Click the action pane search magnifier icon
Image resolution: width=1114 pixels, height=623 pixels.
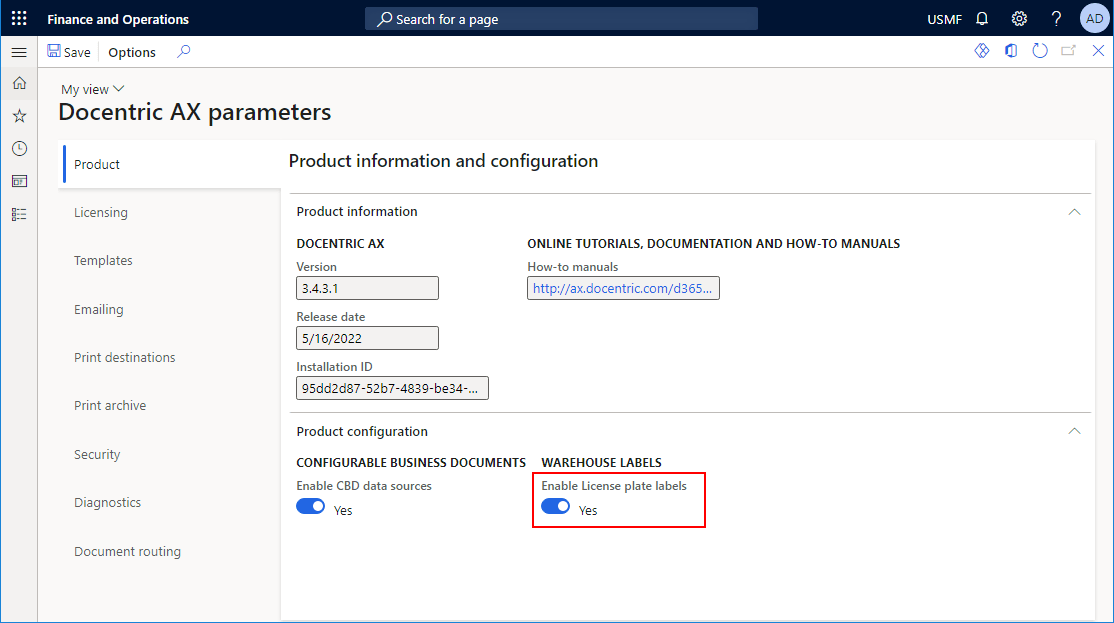(183, 52)
